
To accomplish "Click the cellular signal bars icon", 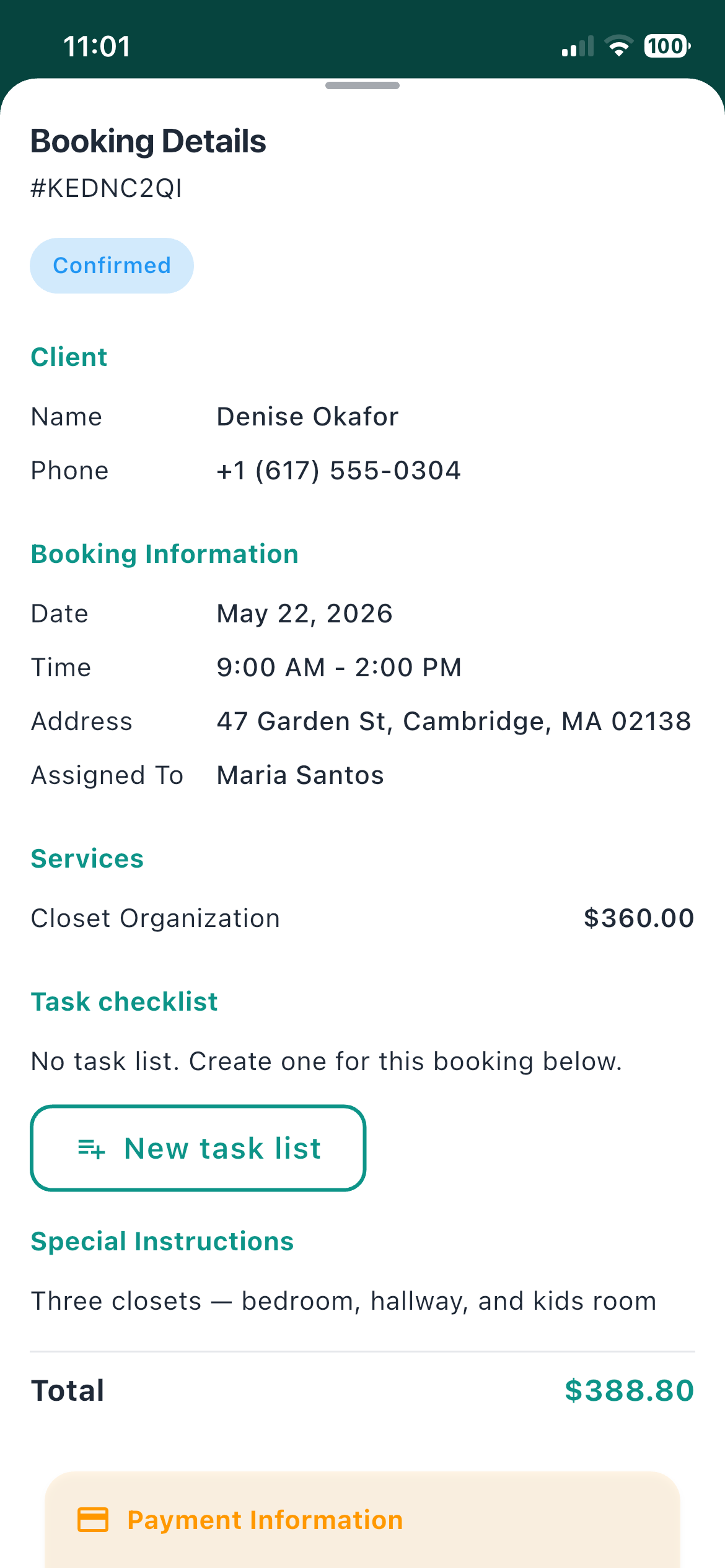I will 578,46.
